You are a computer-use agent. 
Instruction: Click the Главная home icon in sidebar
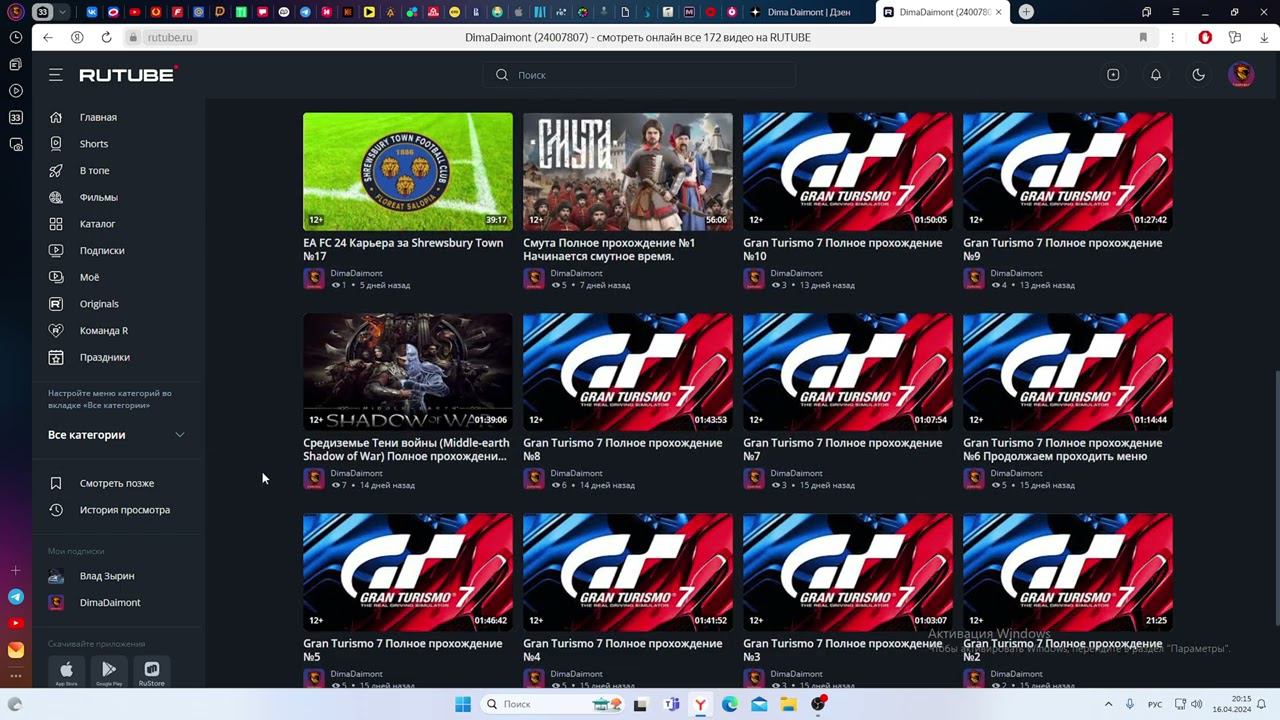tap(56, 117)
